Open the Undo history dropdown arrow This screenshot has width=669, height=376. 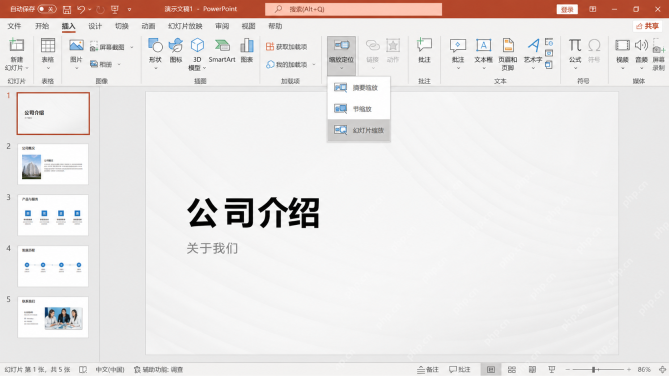pyautogui.click(x=90, y=9)
